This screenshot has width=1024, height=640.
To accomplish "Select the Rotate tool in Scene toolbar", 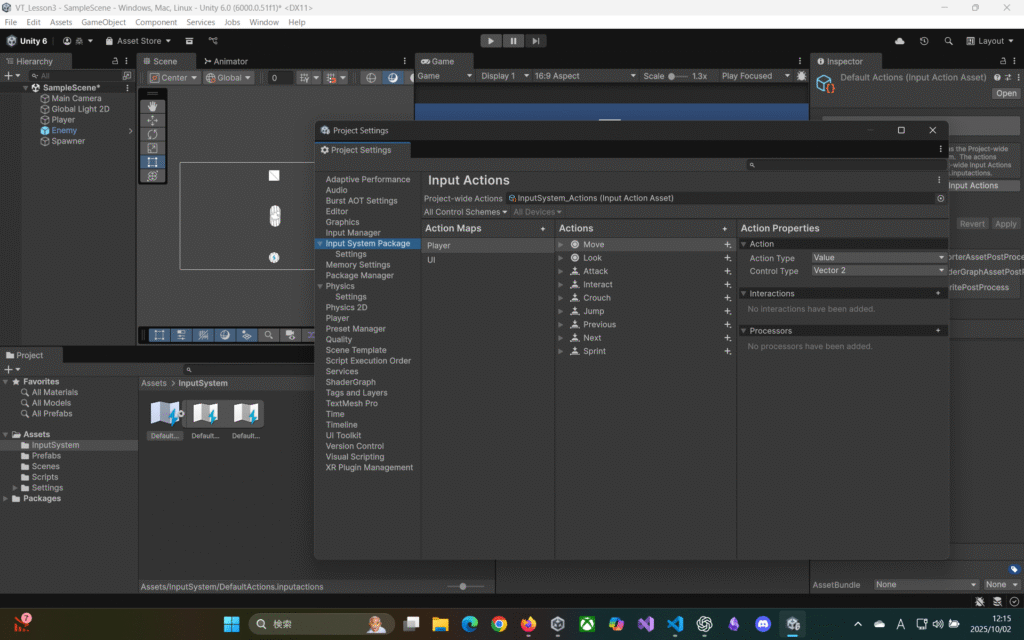I will coord(152,134).
